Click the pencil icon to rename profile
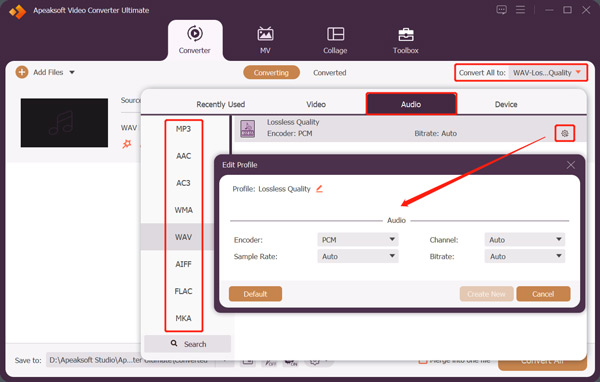 319,188
